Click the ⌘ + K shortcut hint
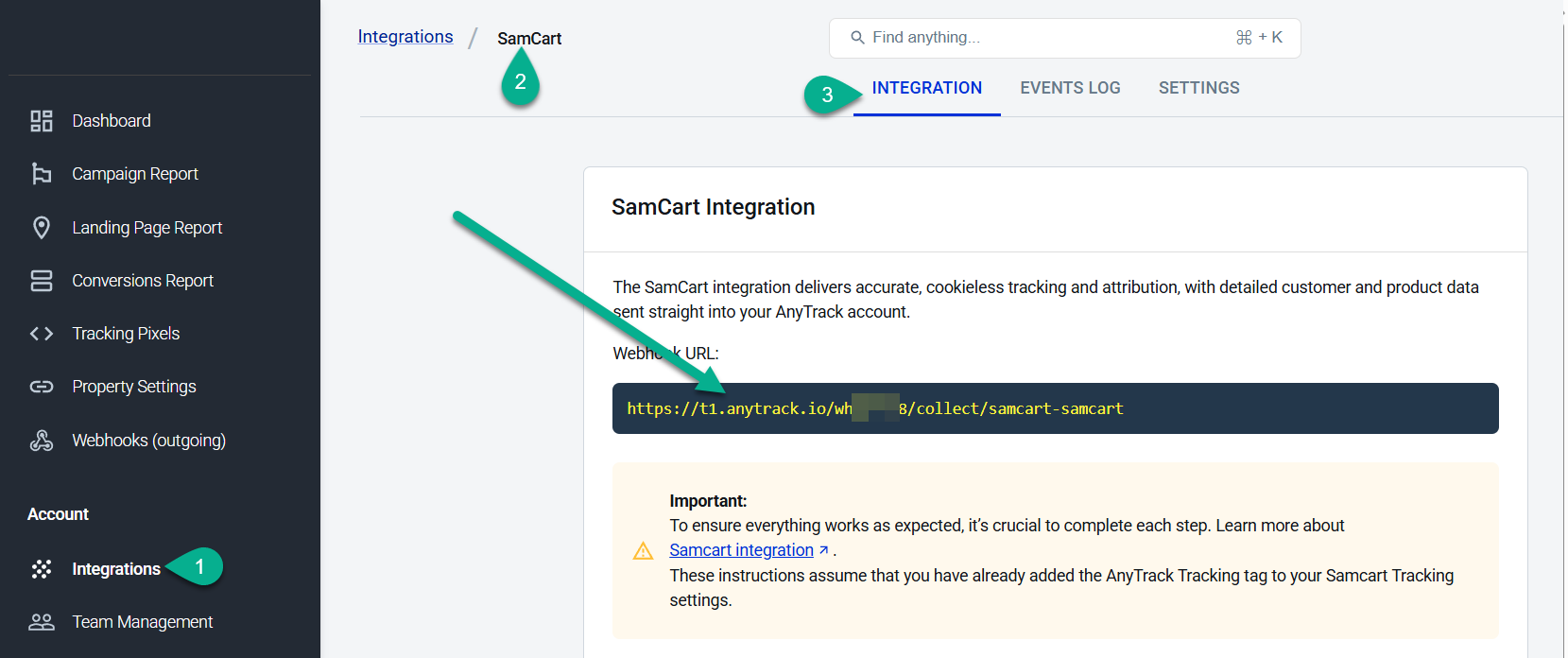 [1259, 38]
